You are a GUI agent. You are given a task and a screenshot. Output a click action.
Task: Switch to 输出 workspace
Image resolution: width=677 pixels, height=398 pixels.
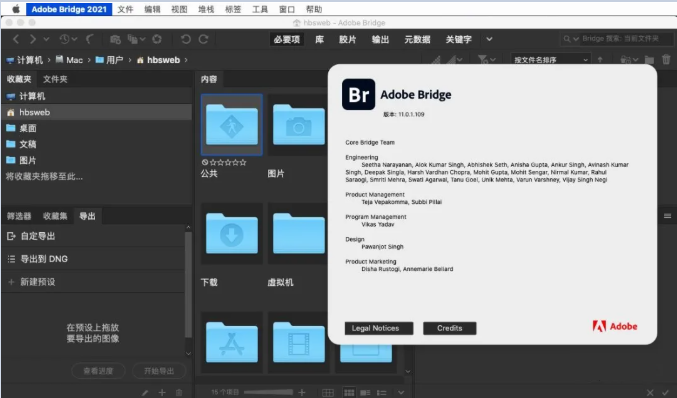point(380,39)
